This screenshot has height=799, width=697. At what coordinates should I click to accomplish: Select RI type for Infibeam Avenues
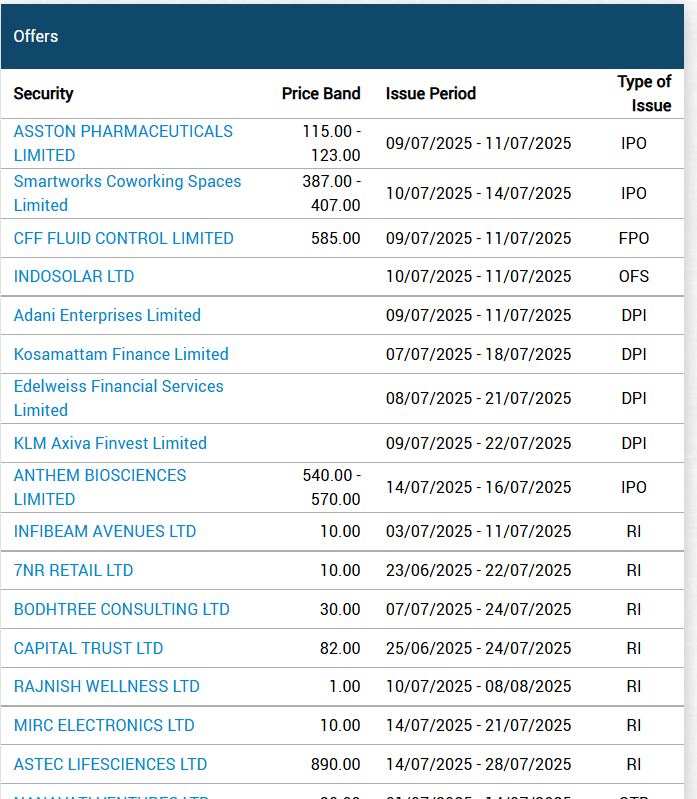(x=634, y=531)
